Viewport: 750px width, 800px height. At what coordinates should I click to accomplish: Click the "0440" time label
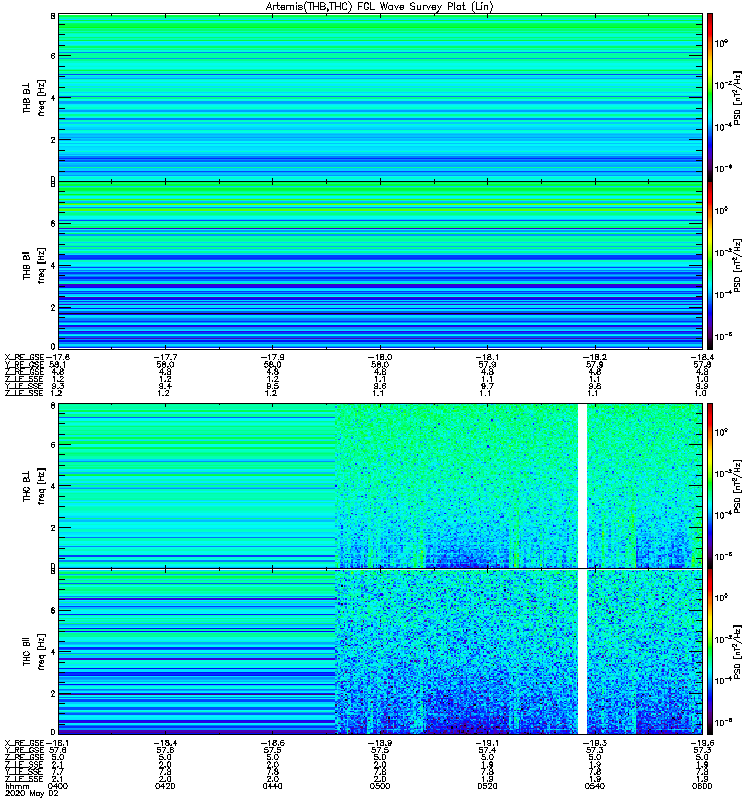272,786
